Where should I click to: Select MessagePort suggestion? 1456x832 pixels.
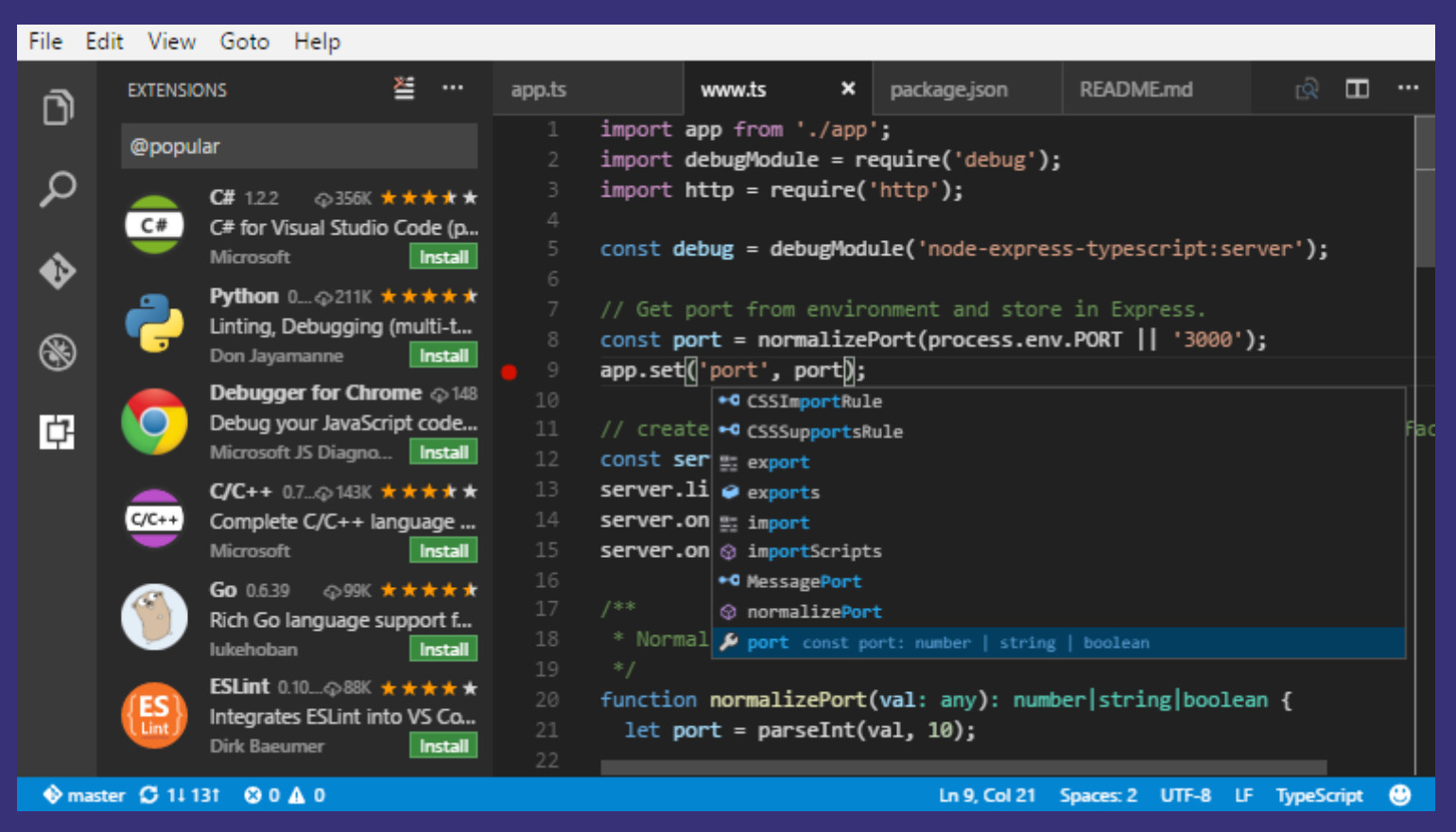pyautogui.click(x=1058, y=581)
